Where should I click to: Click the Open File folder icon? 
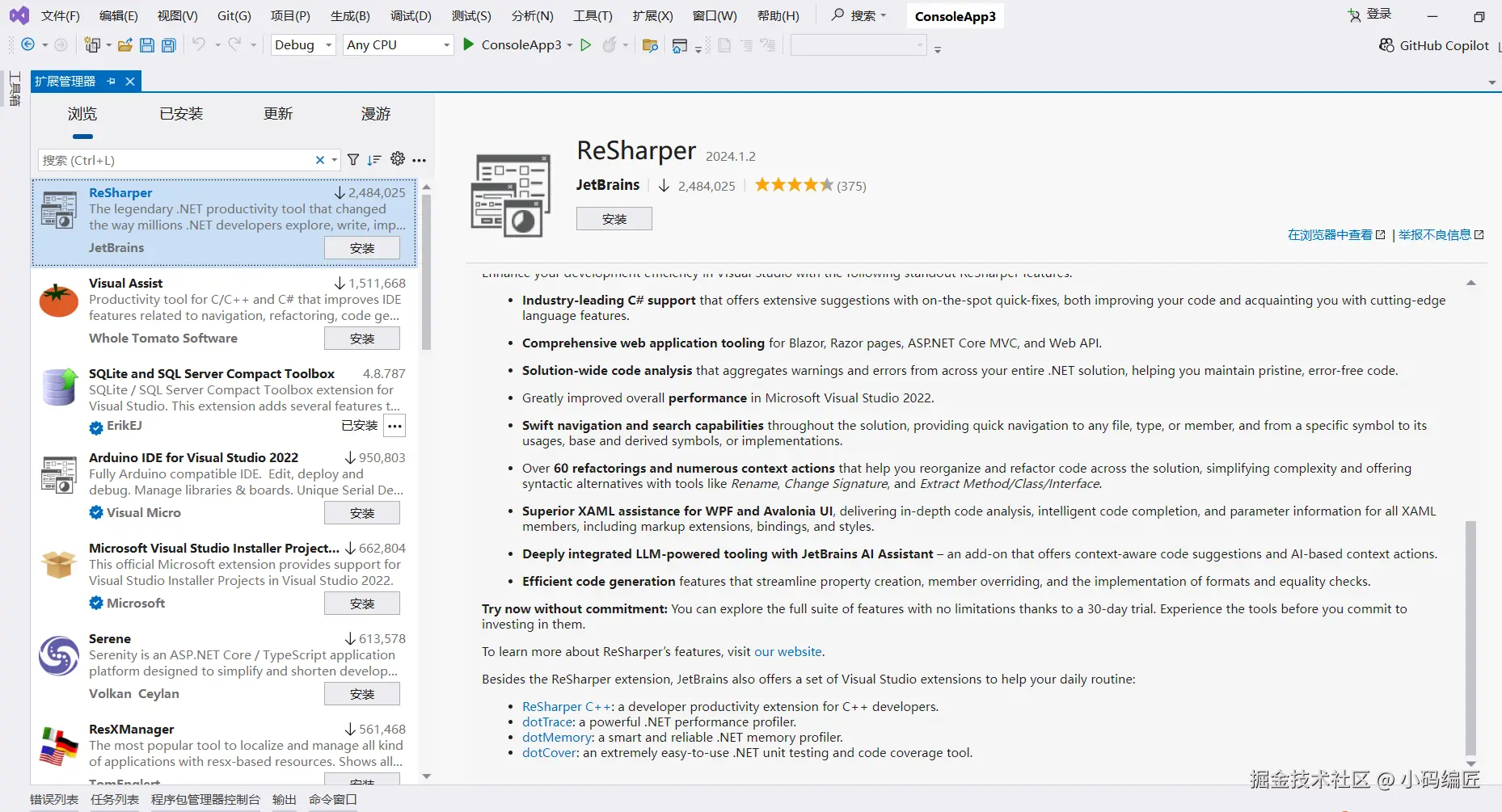pos(125,45)
